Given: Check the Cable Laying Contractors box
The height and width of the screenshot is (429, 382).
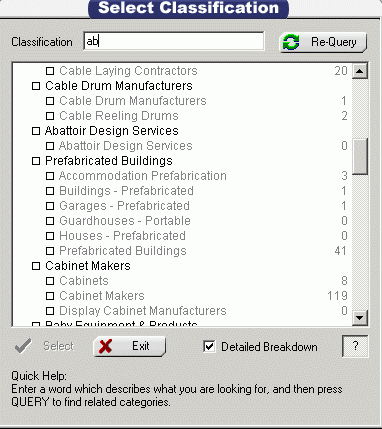Looking at the screenshot, I should click(50, 71).
